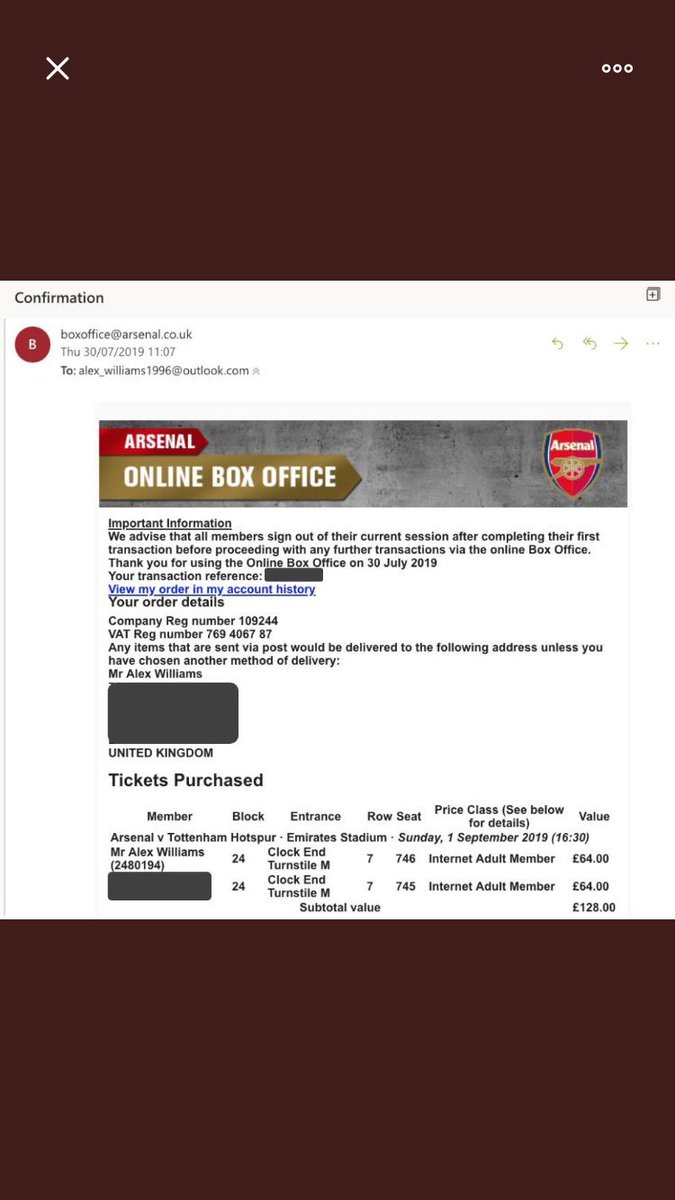The image size is (675, 1200).
Task: Click the Value column header
Action: (x=594, y=816)
